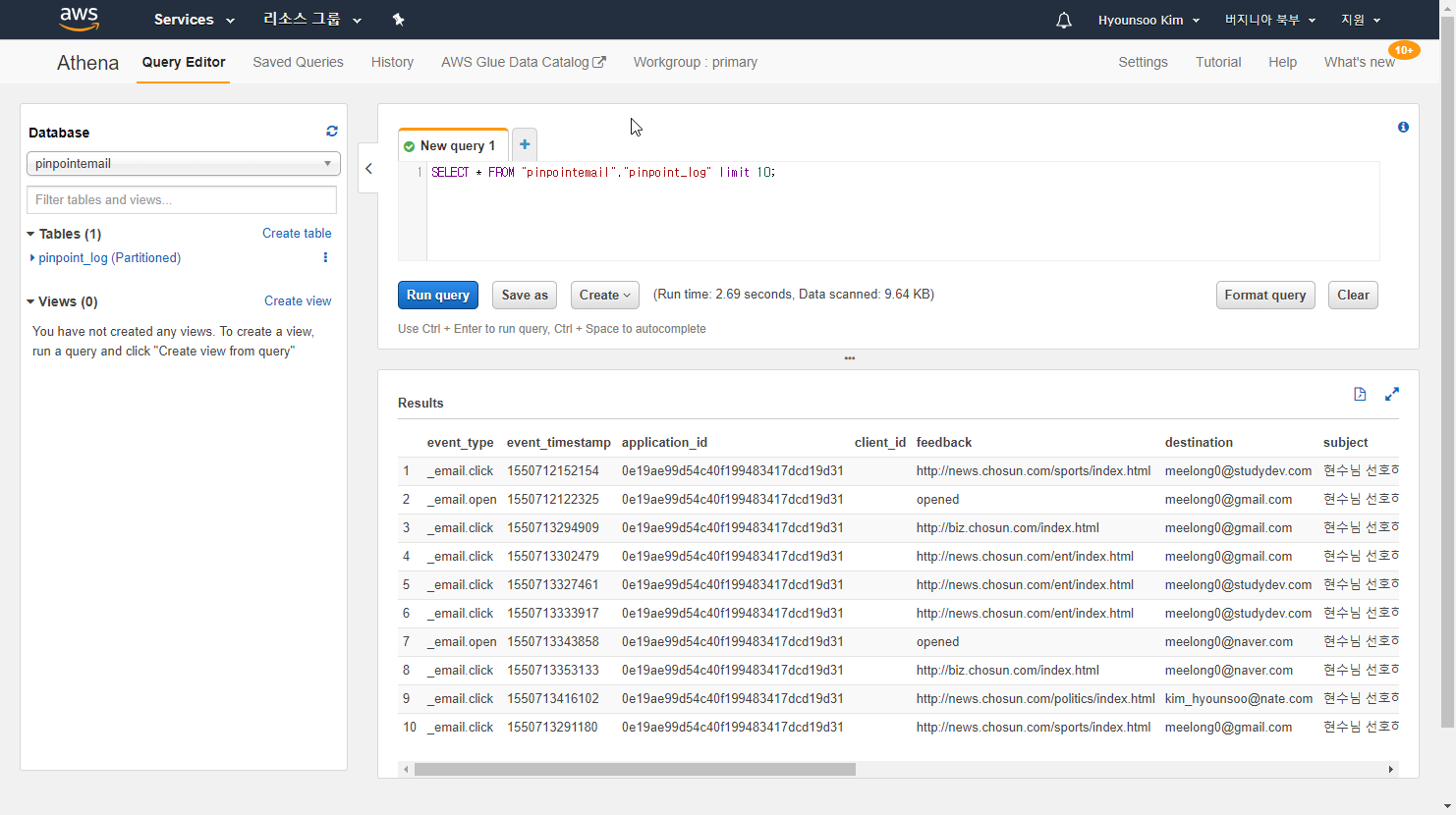Click the Create view link

pyautogui.click(x=298, y=300)
